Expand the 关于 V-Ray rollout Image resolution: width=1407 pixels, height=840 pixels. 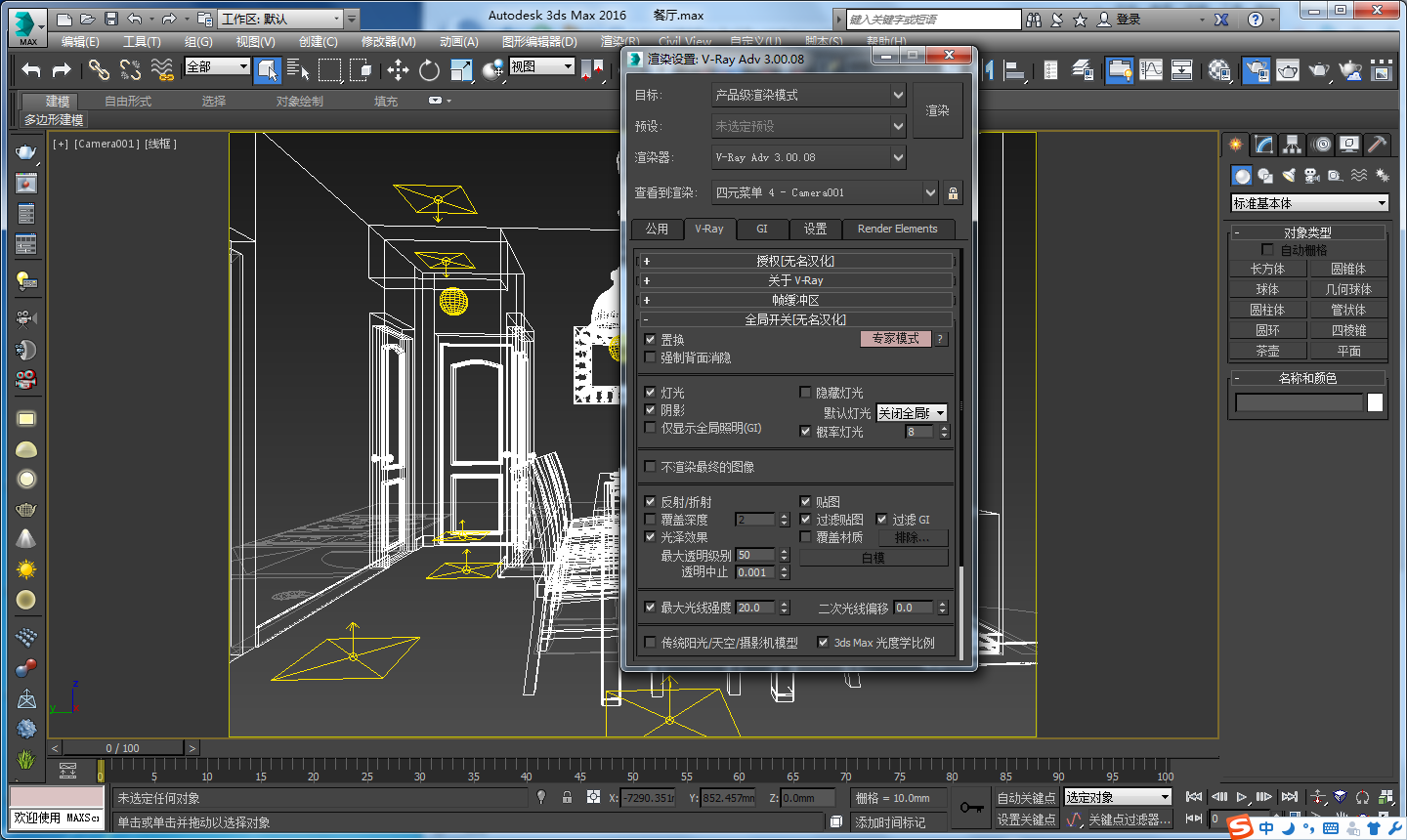point(795,280)
